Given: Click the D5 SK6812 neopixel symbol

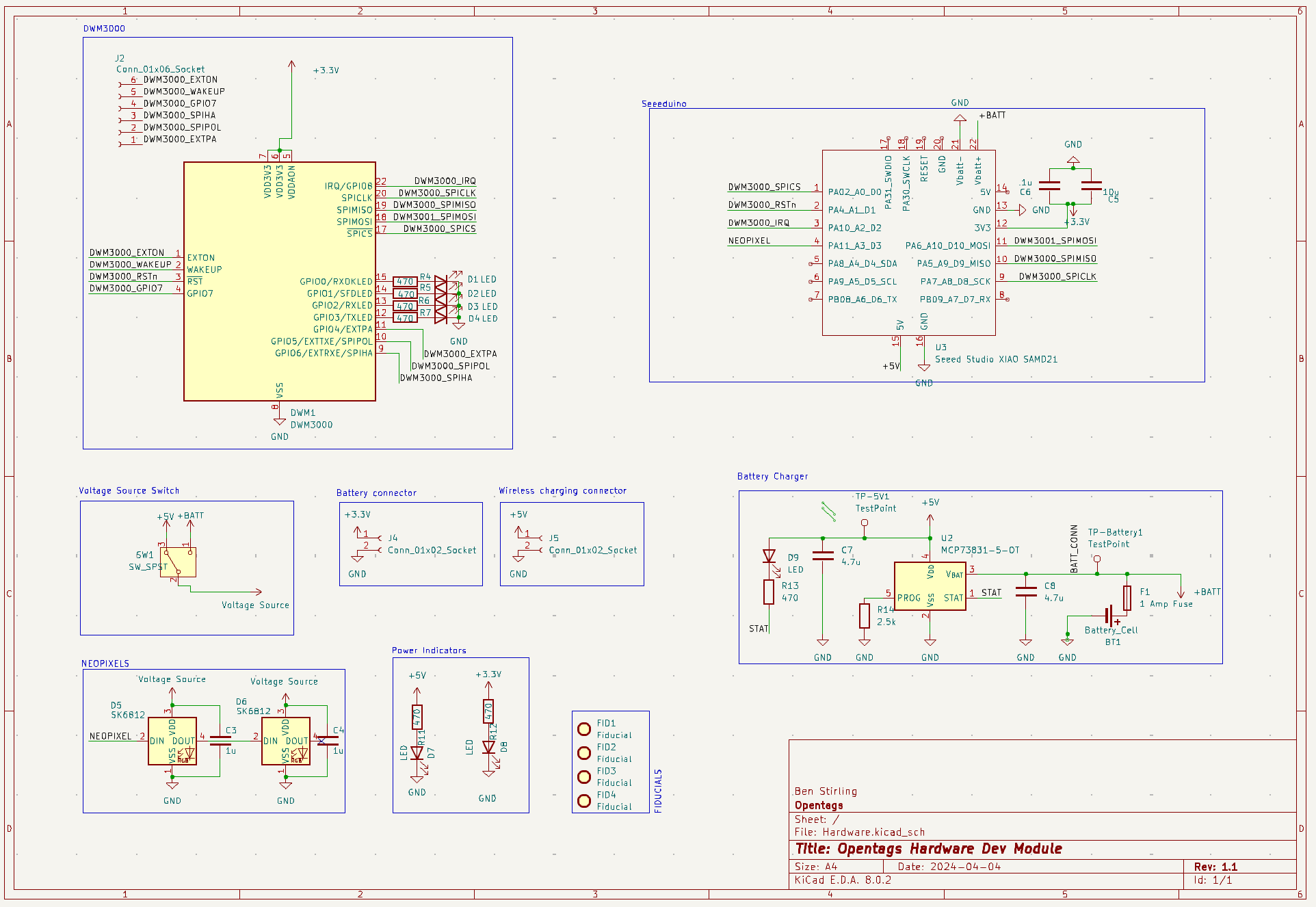Looking at the screenshot, I should 172,741.
